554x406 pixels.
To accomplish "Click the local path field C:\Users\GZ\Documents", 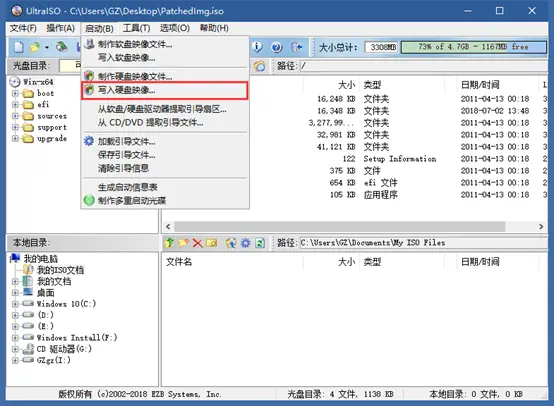I will 424,243.
